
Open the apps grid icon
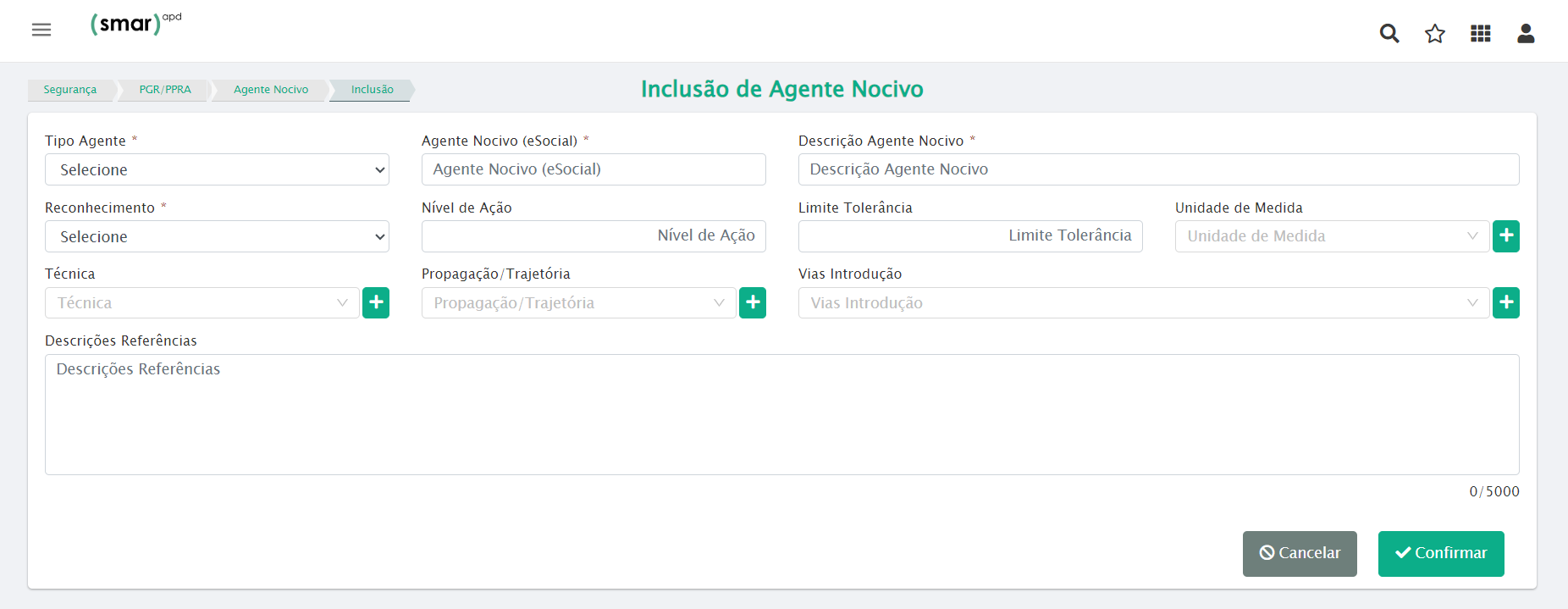coord(1480,34)
